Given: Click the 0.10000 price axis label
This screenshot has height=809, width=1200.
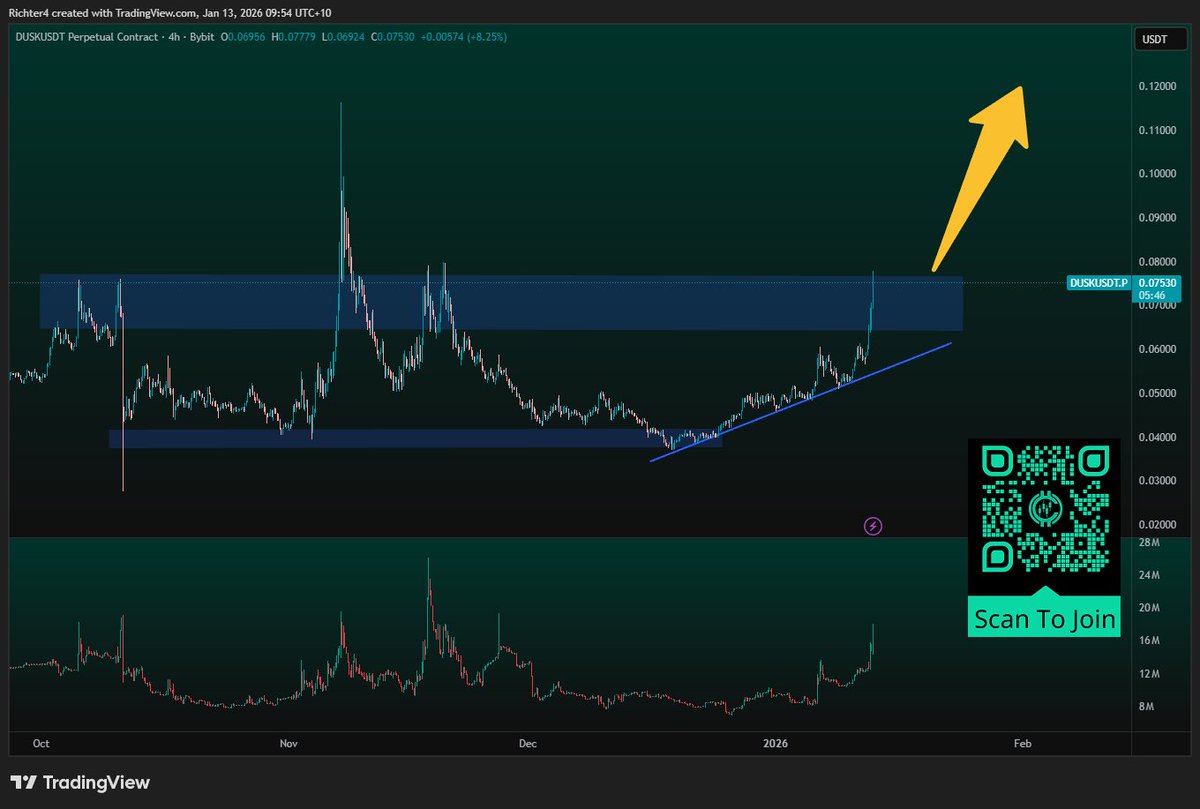Looking at the screenshot, I should coord(1157,175).
